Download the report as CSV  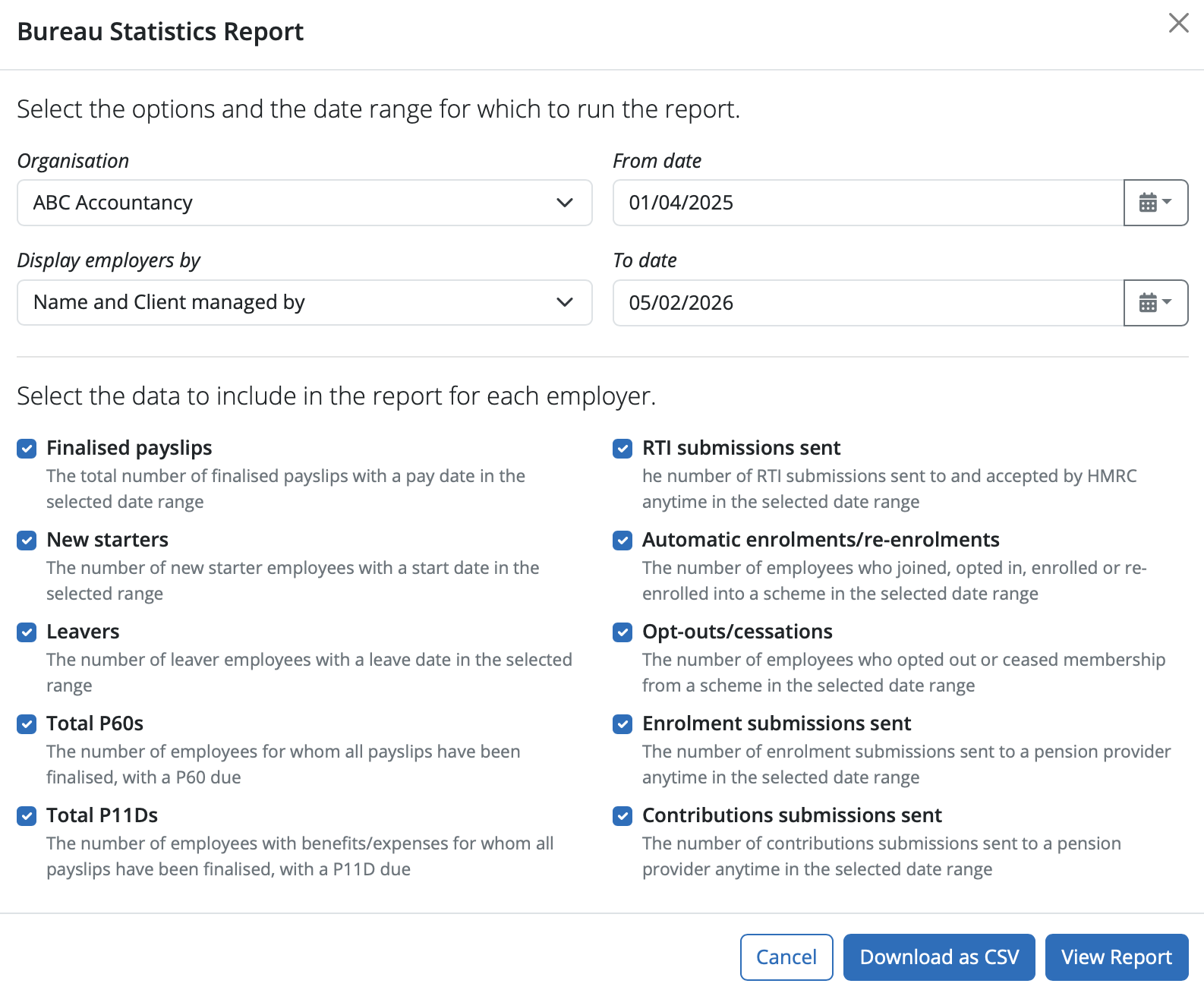tap(939, 957)
